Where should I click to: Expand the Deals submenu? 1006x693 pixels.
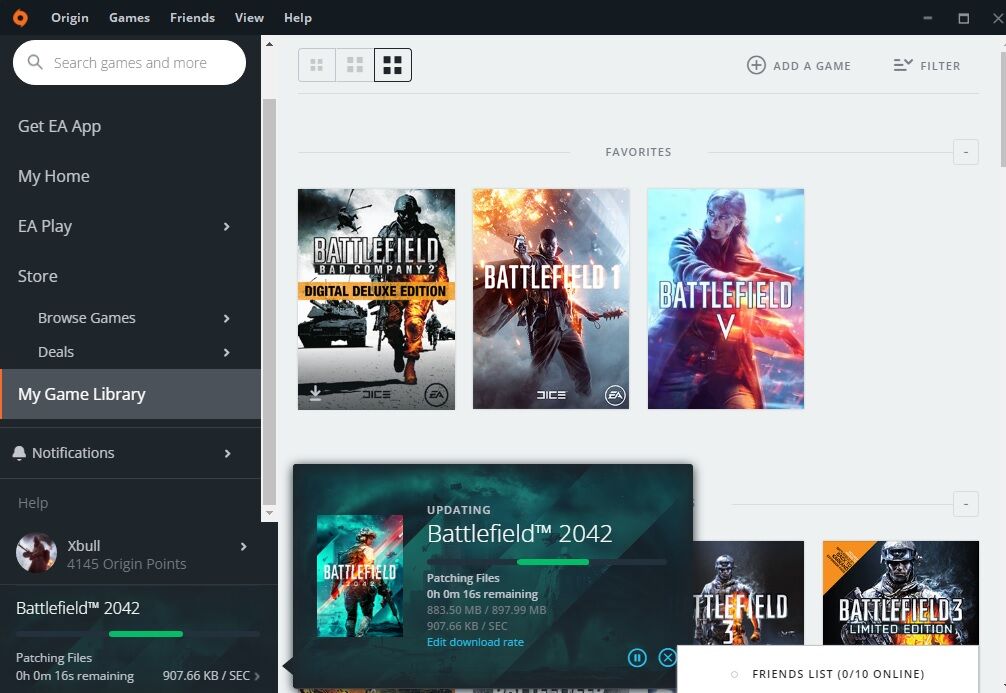(226, 352)
